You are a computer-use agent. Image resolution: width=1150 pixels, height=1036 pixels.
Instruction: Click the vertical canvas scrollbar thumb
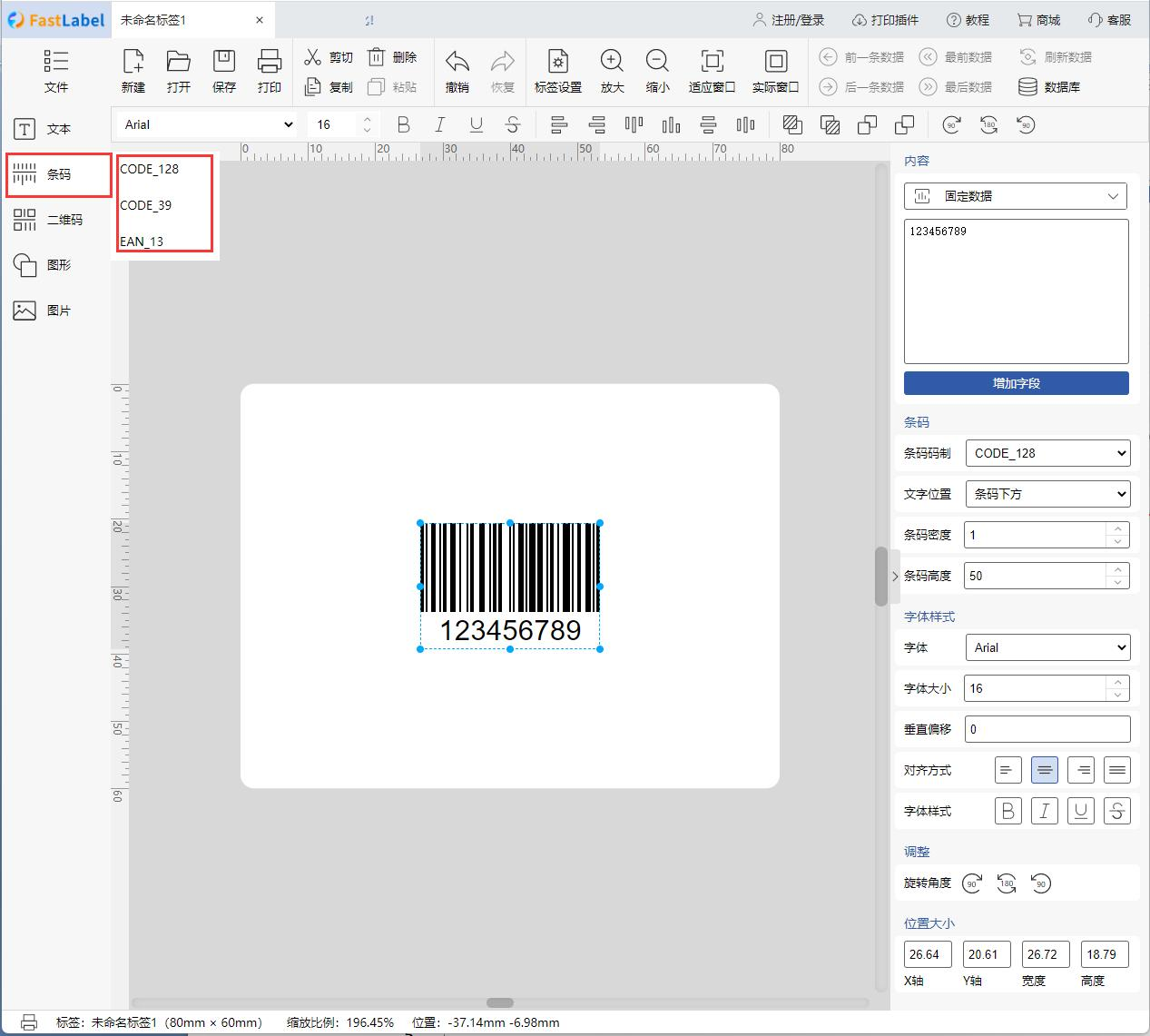pos(880,577)
